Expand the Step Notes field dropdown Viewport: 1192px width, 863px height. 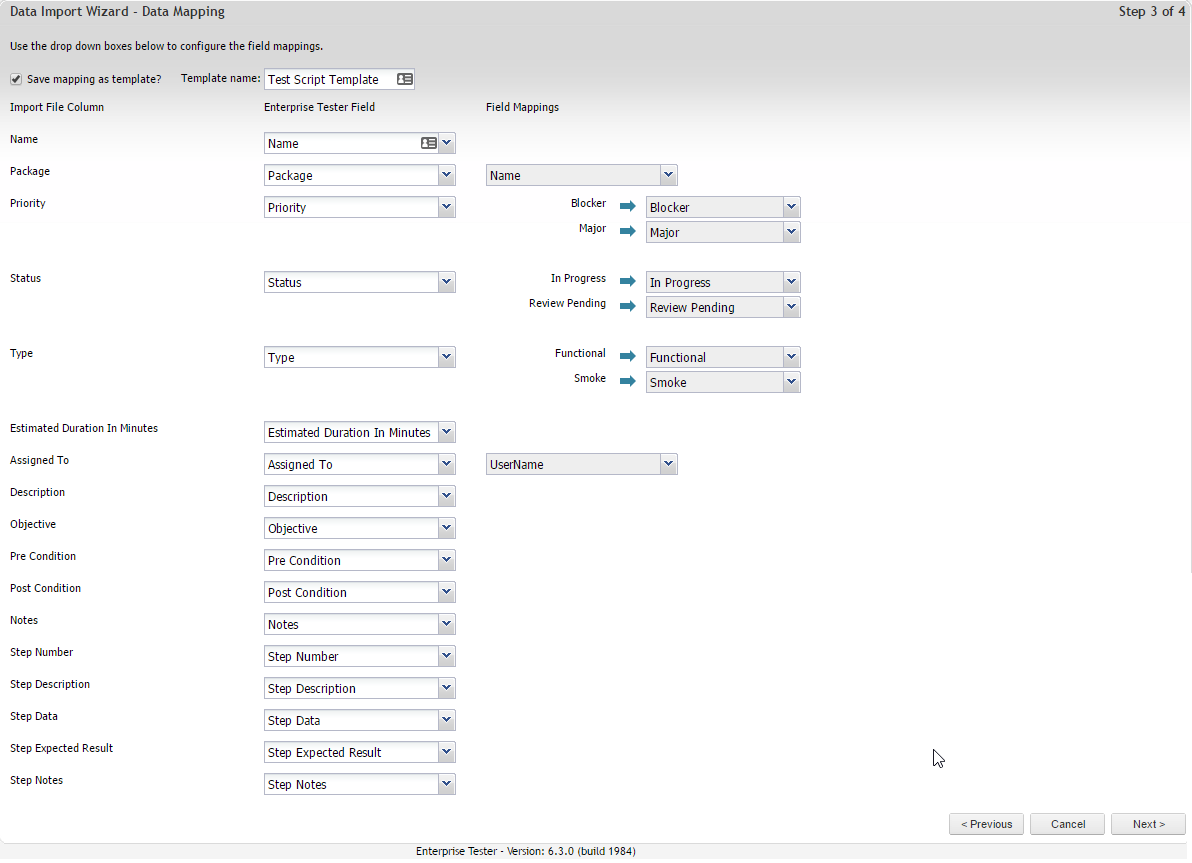446,784
